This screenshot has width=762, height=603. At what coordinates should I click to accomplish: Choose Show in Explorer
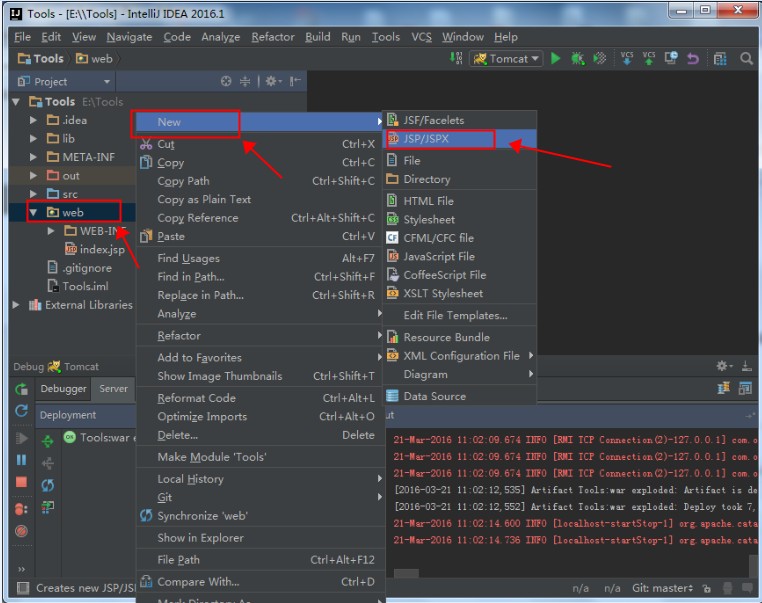(x=260, y=538)
